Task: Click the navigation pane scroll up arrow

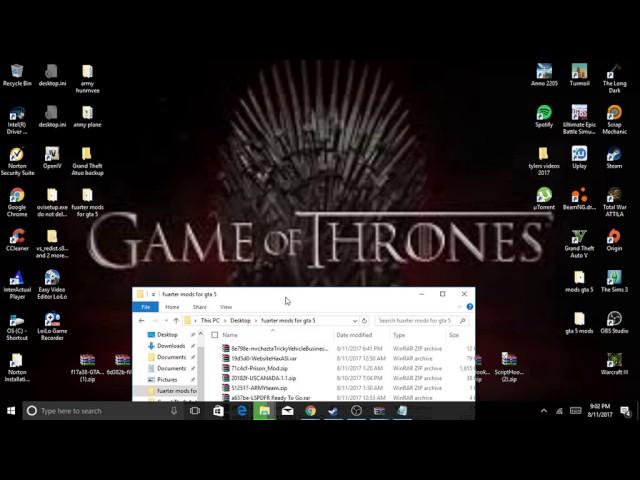Action: coord(200,334)
